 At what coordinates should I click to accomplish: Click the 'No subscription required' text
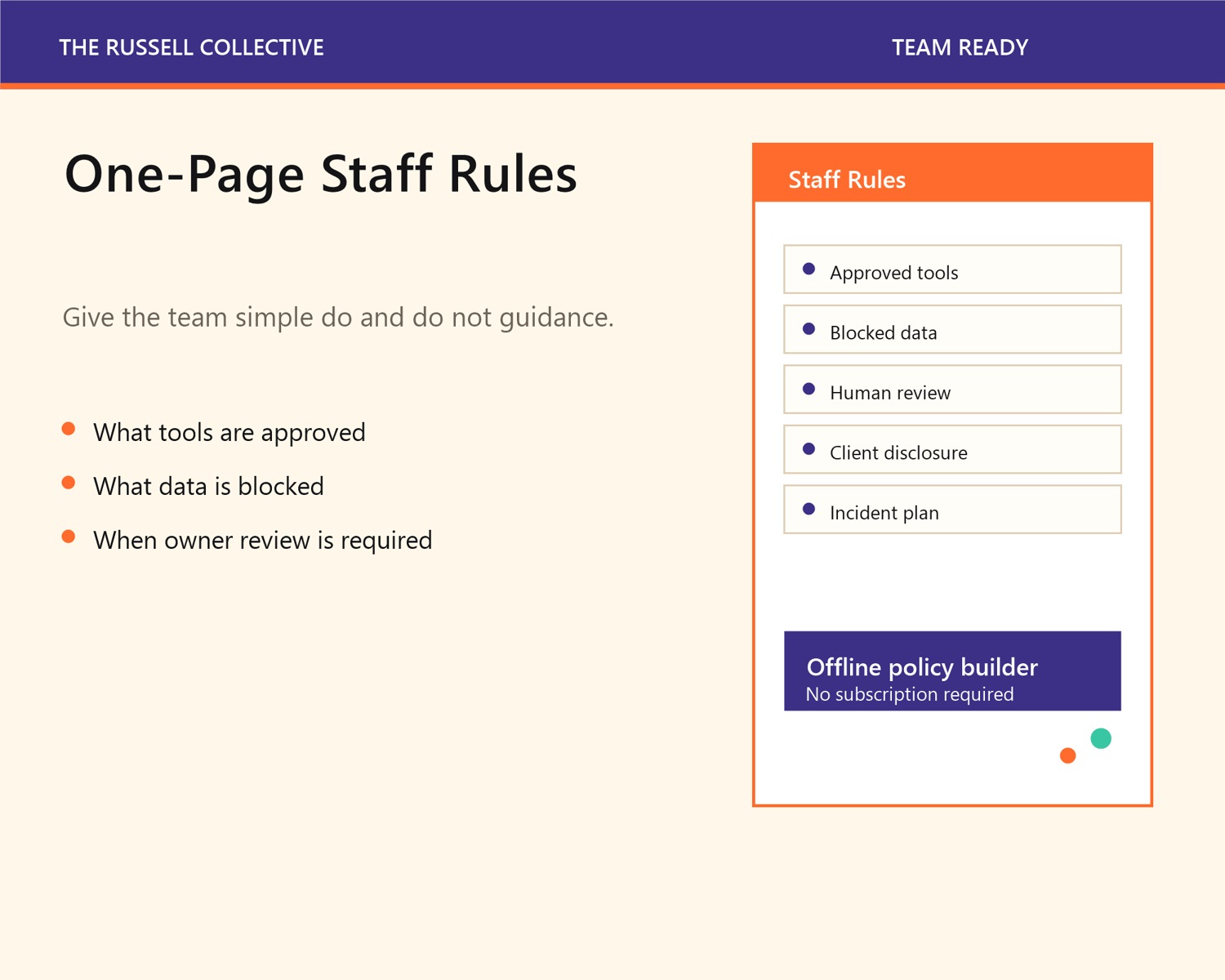pos(910,694)
